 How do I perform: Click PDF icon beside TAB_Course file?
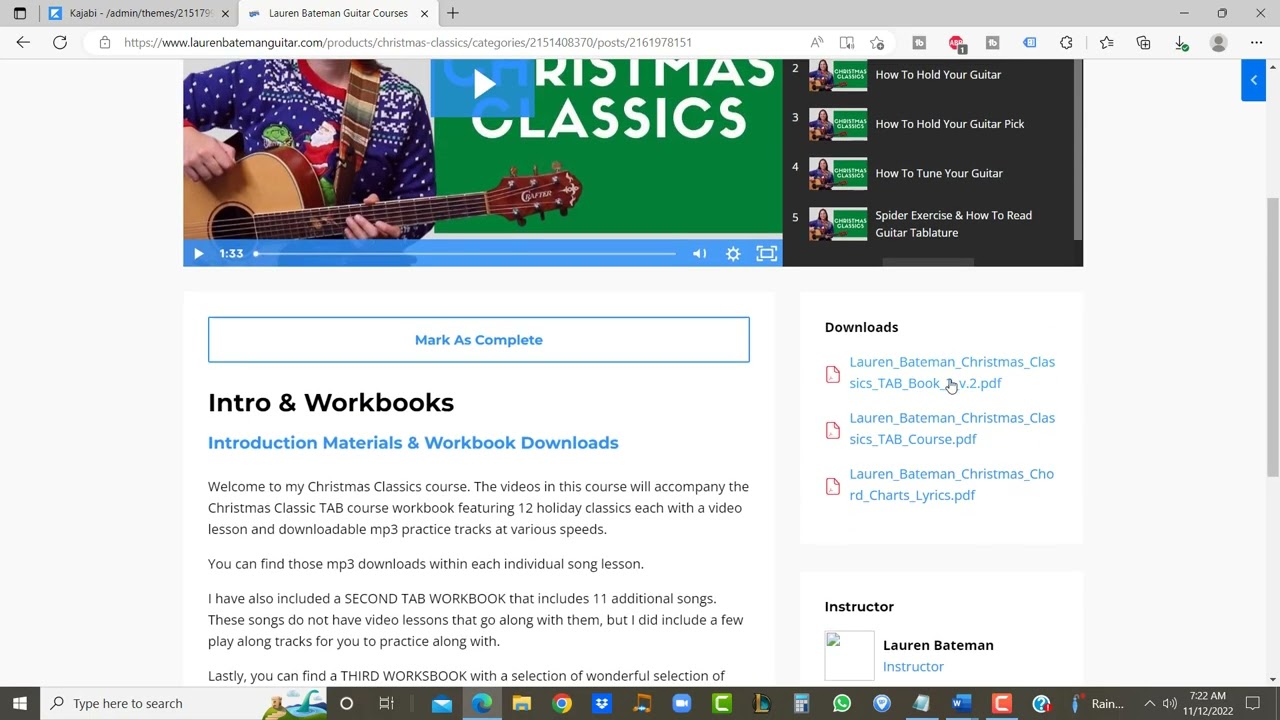(x=833, y=430)
